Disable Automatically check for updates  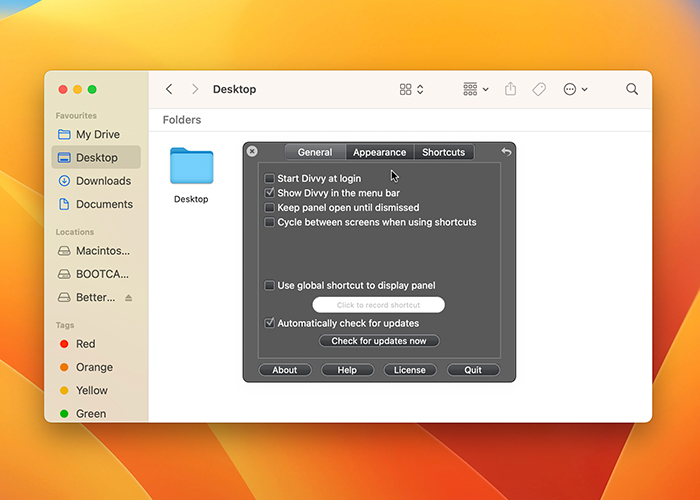pyautogui.click(x=269, y=323)
